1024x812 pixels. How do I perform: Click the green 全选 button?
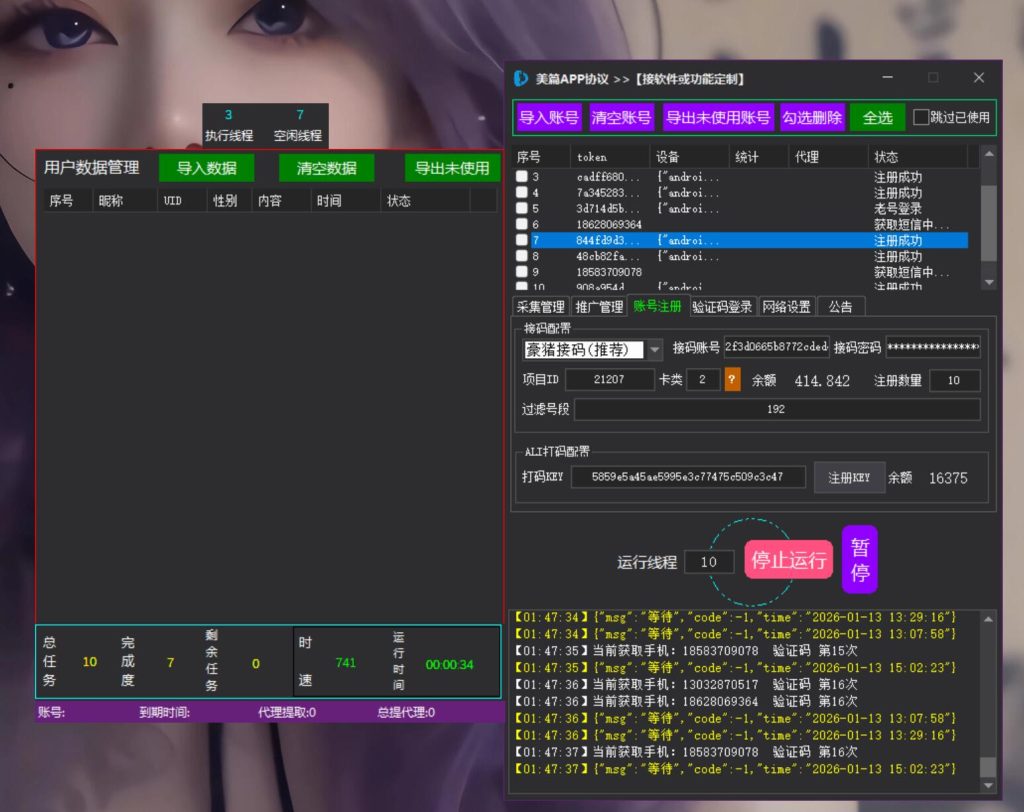tap(877, 117)
